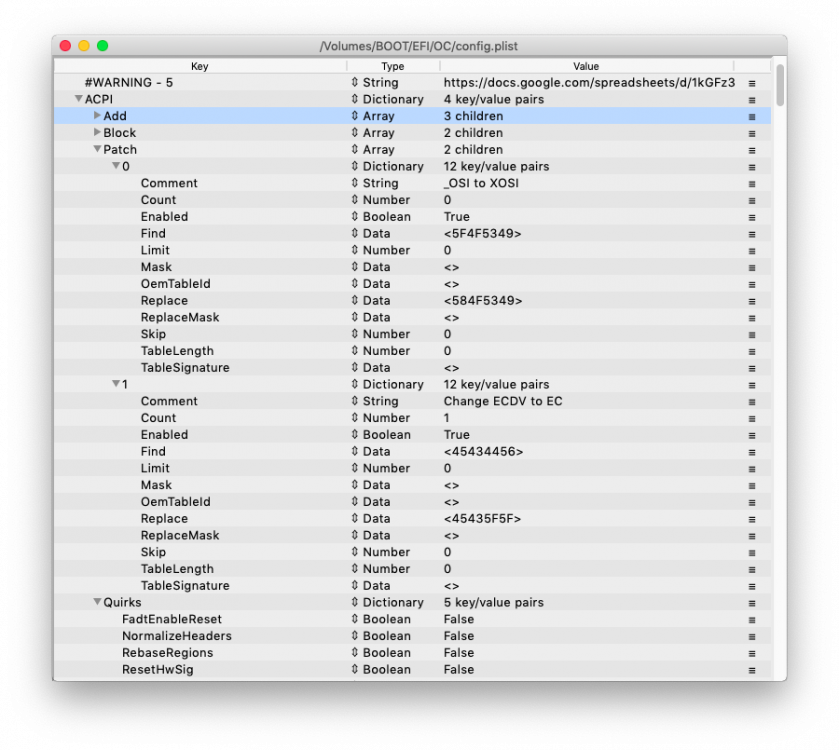The image size is (839, 750).
Task: Open type selector for Add row
Action: point(354,116)
